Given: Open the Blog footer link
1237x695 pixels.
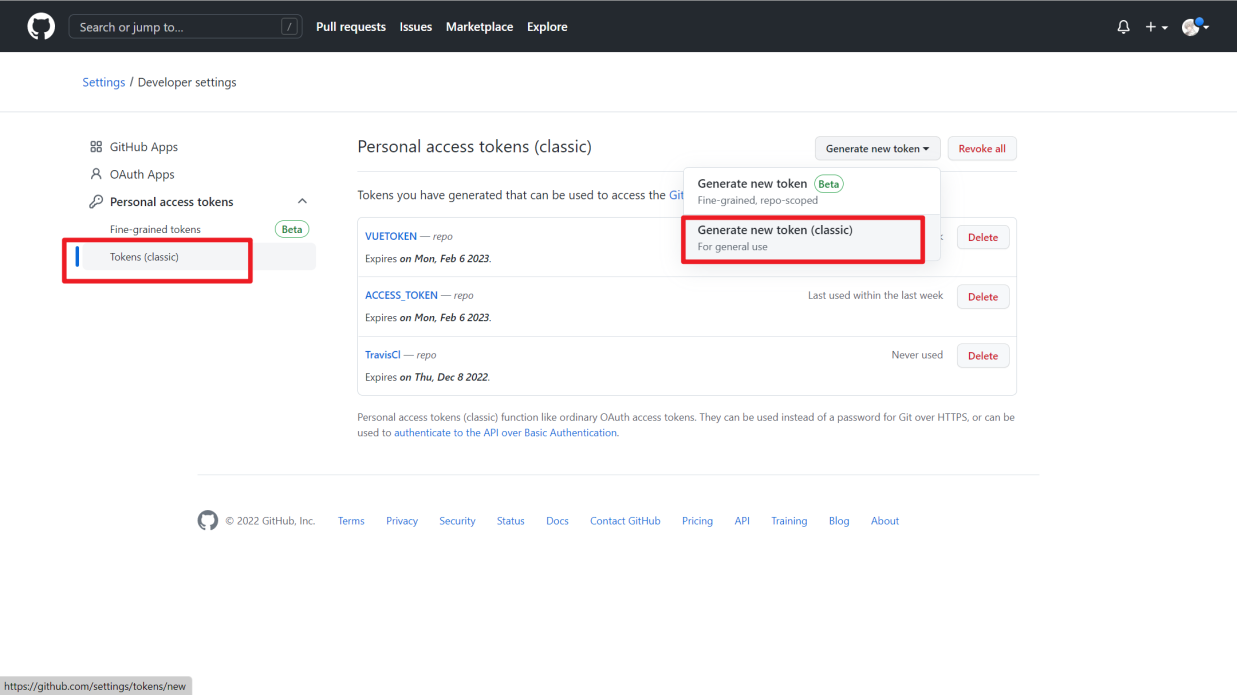Looking at the screenshot, I should (x=839, y=521).
